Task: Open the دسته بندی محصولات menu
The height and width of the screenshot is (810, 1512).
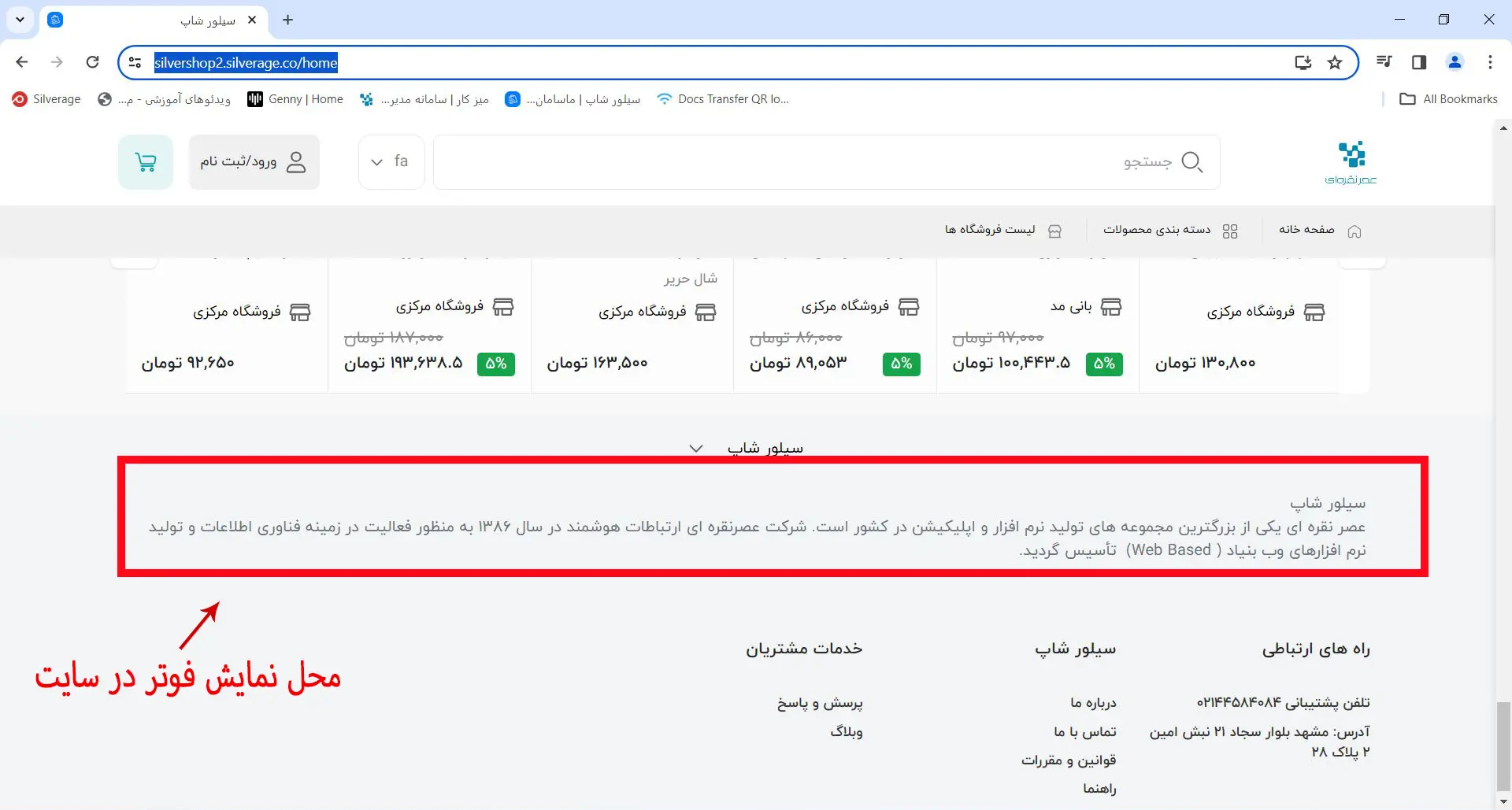Action: (1170, 230)
